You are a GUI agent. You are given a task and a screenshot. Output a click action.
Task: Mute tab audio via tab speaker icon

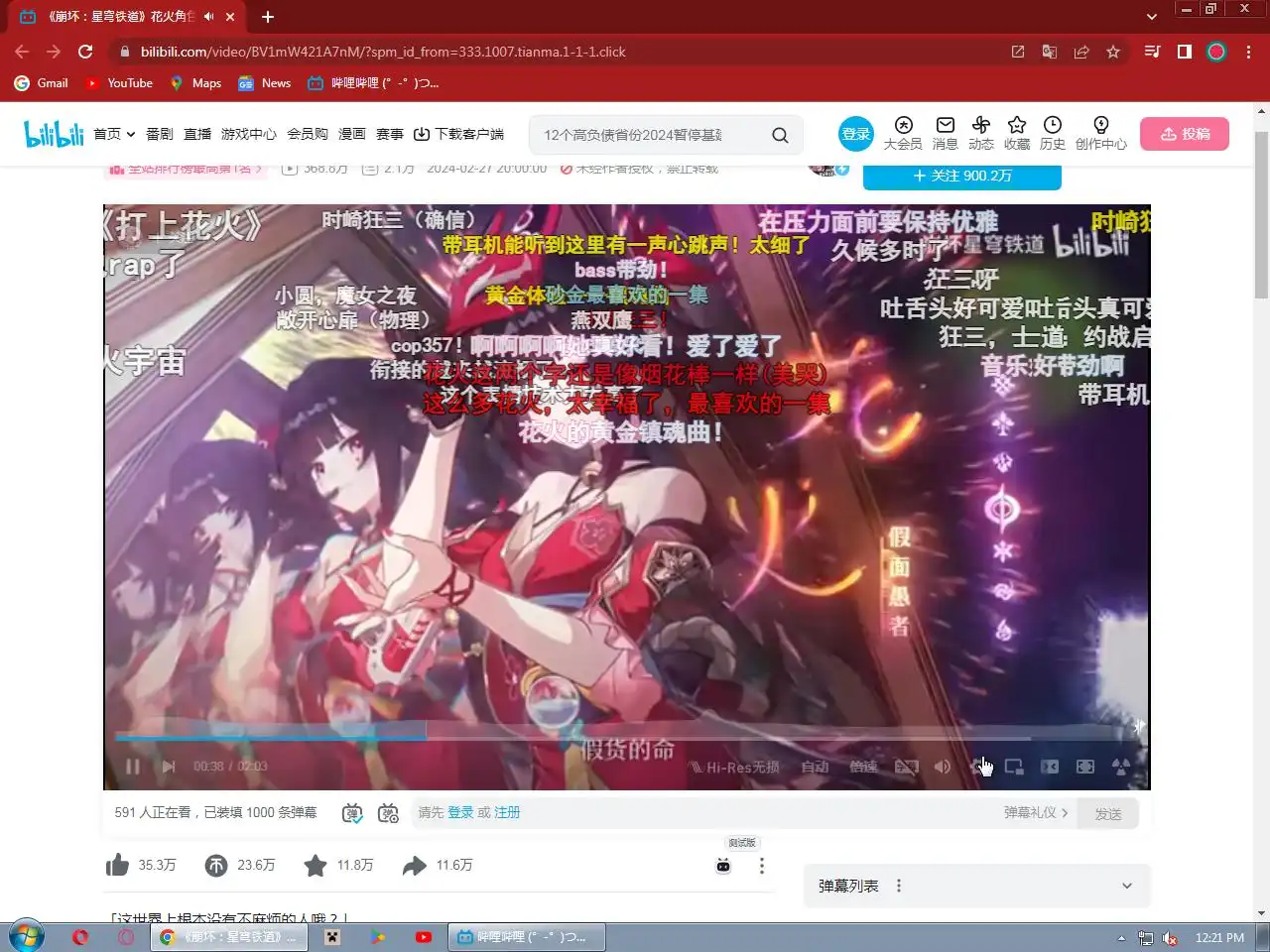coord(208,17)
